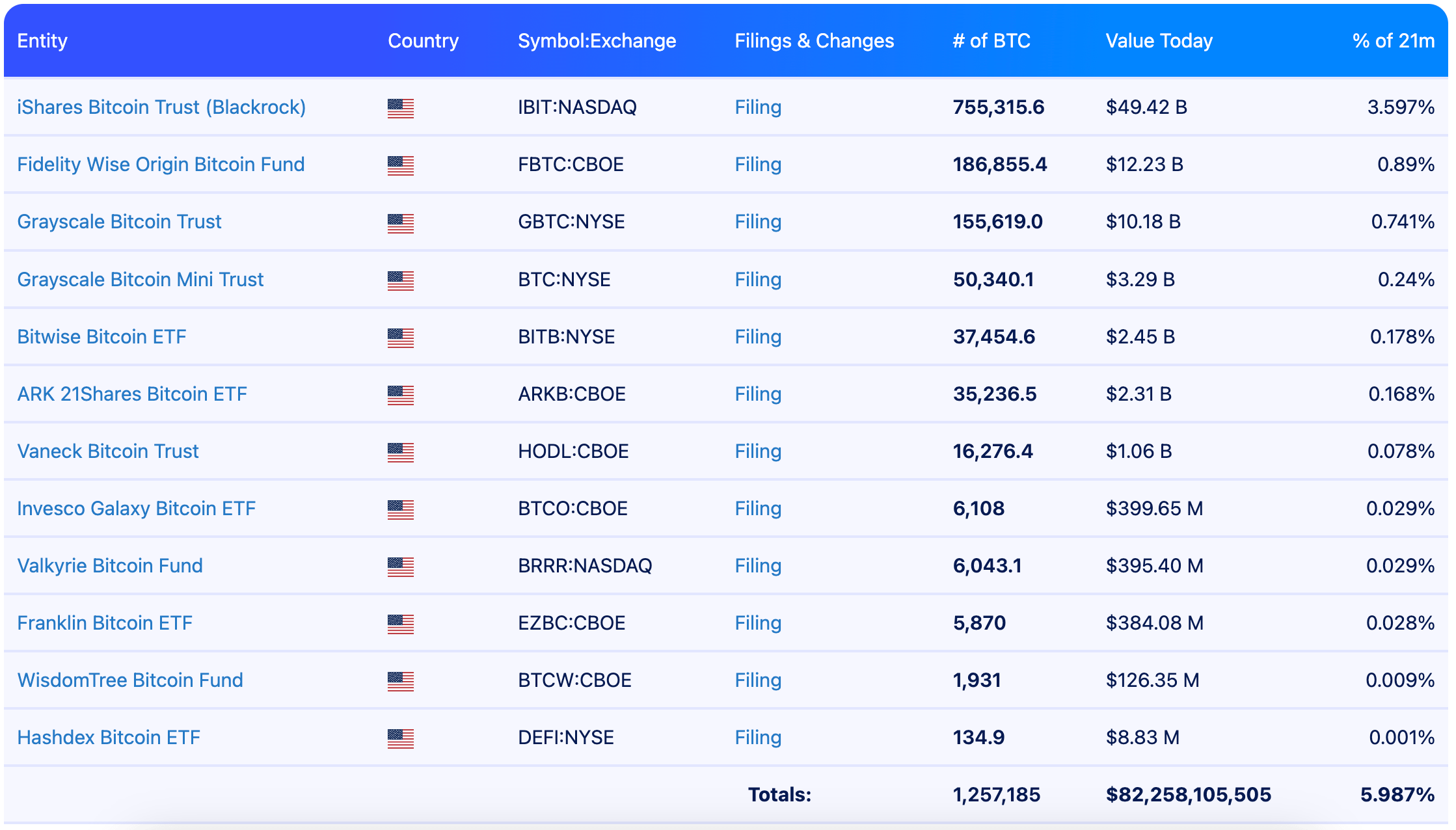Sort by the # of BTC column header
The width and height of the screenshot is (1456, 830).
pyautogui.click(x=991, y=41)
